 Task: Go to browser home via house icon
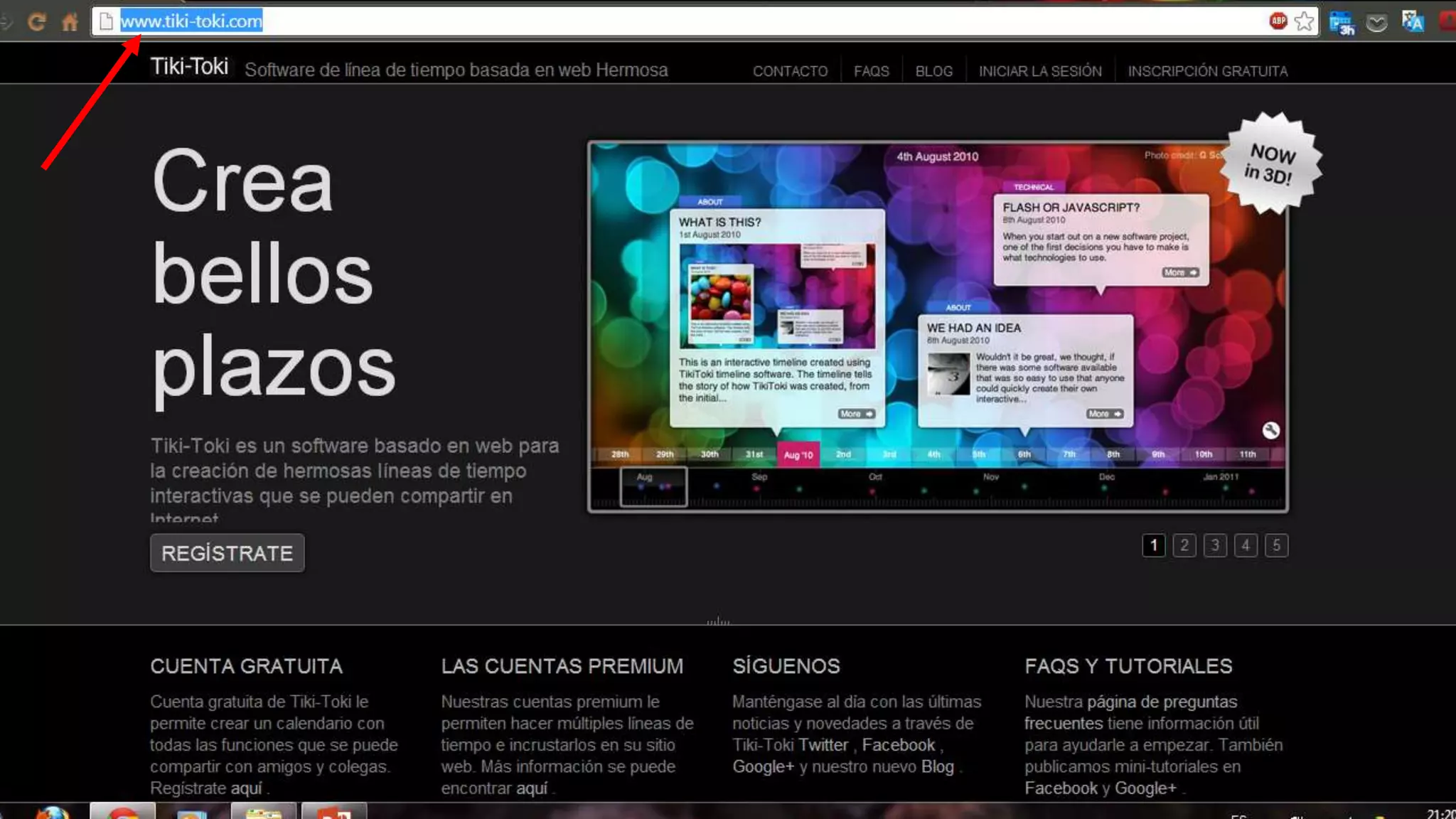[70, 22]
